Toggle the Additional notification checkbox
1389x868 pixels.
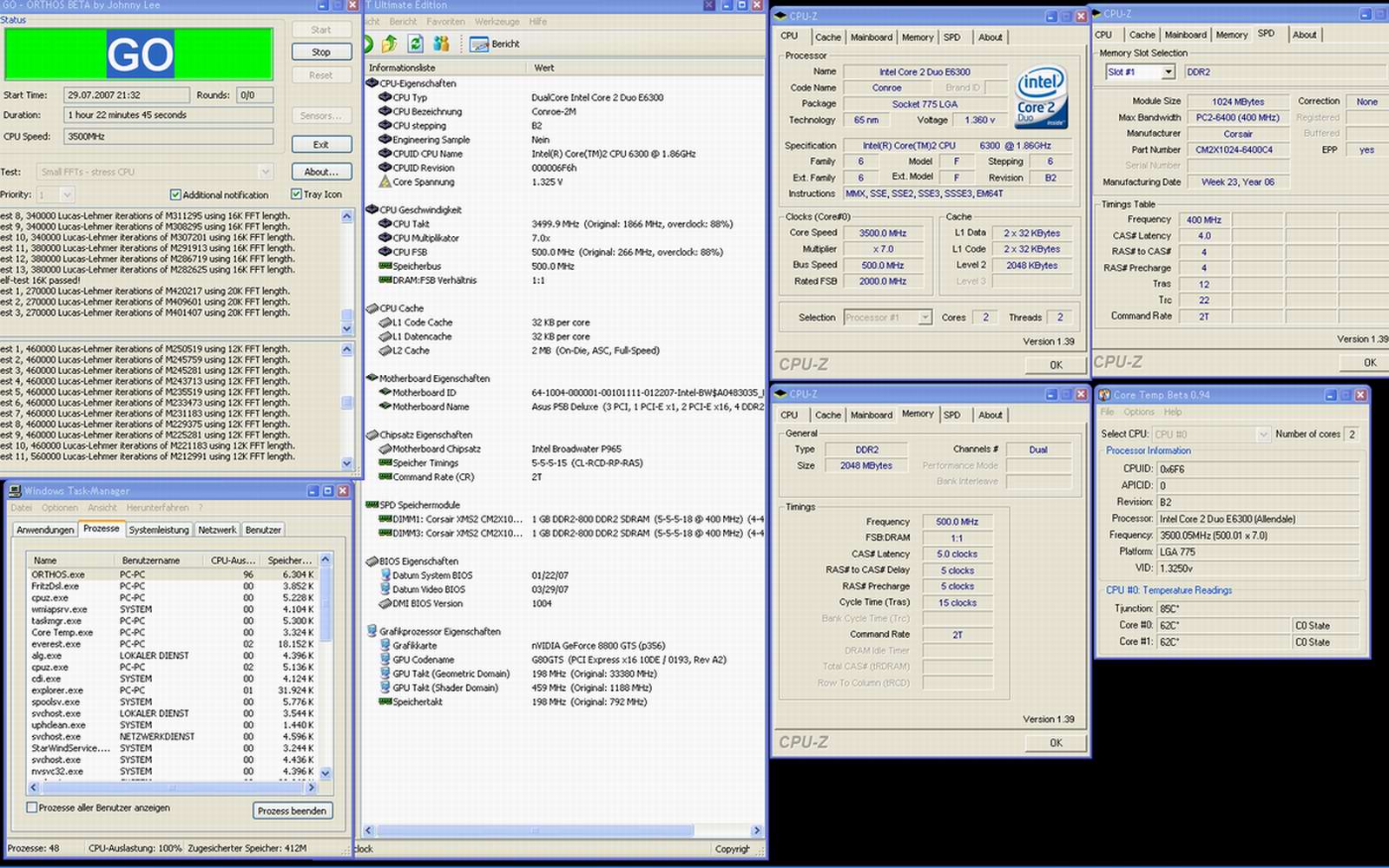175,195
